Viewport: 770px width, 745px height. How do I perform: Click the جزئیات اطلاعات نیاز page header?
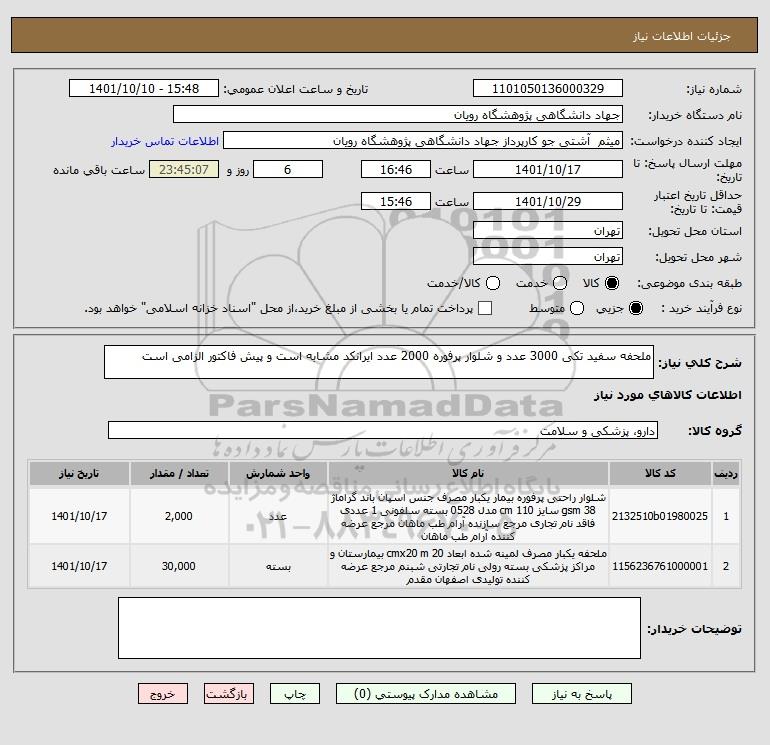[x=682, y=36]
